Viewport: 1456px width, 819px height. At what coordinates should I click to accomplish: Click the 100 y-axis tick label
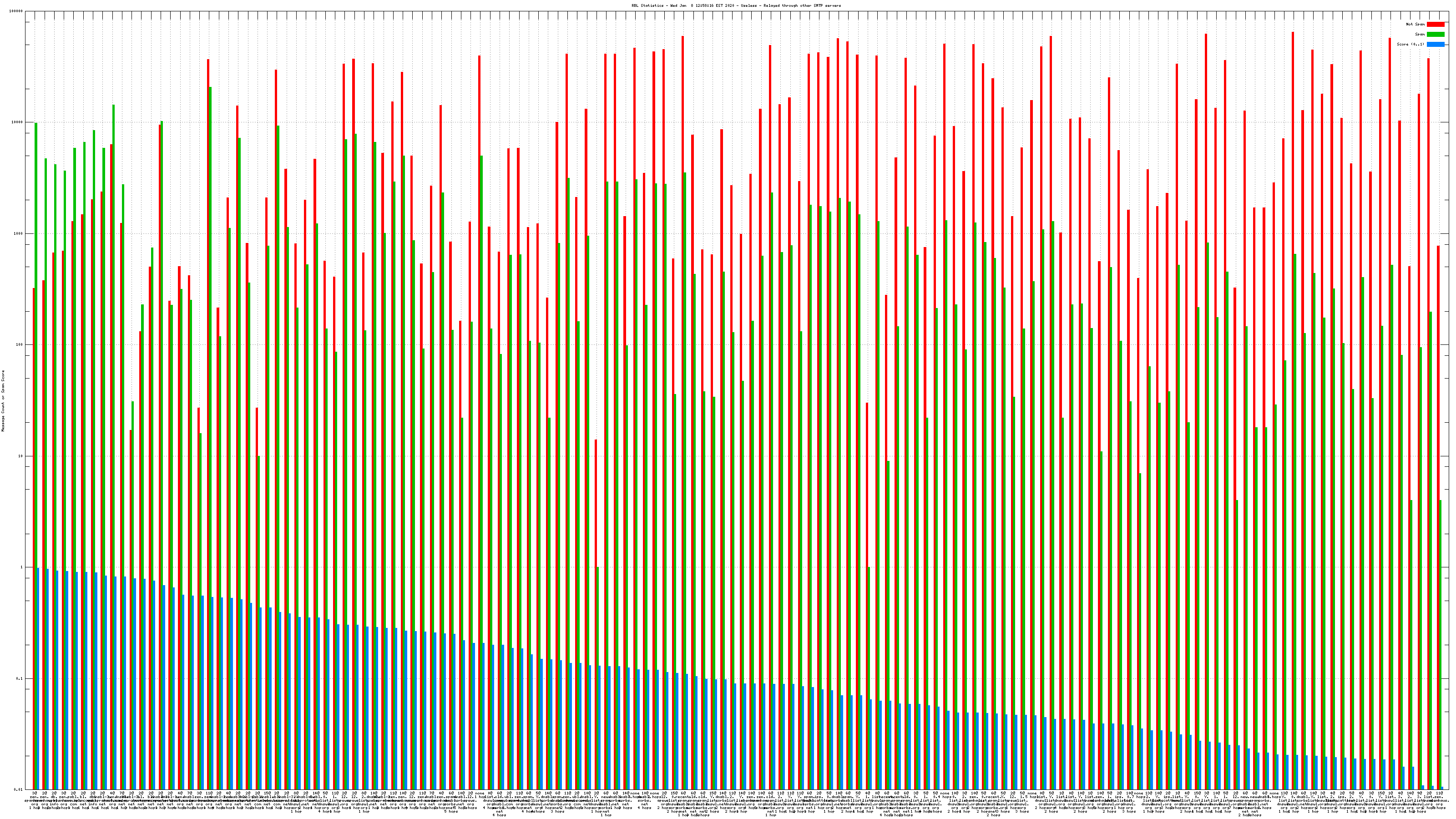pyautogui.click(x=20, y=345)
